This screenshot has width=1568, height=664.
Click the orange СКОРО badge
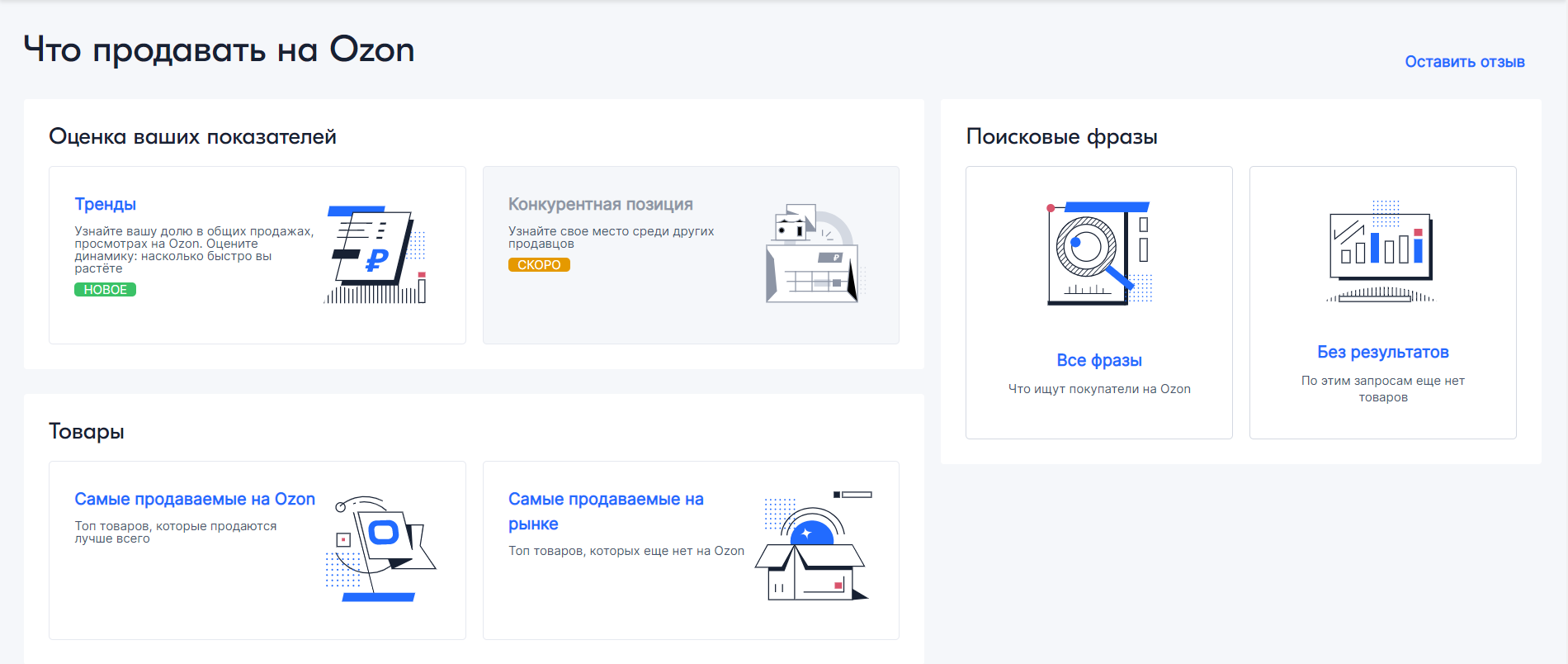[x=539, y=265]
